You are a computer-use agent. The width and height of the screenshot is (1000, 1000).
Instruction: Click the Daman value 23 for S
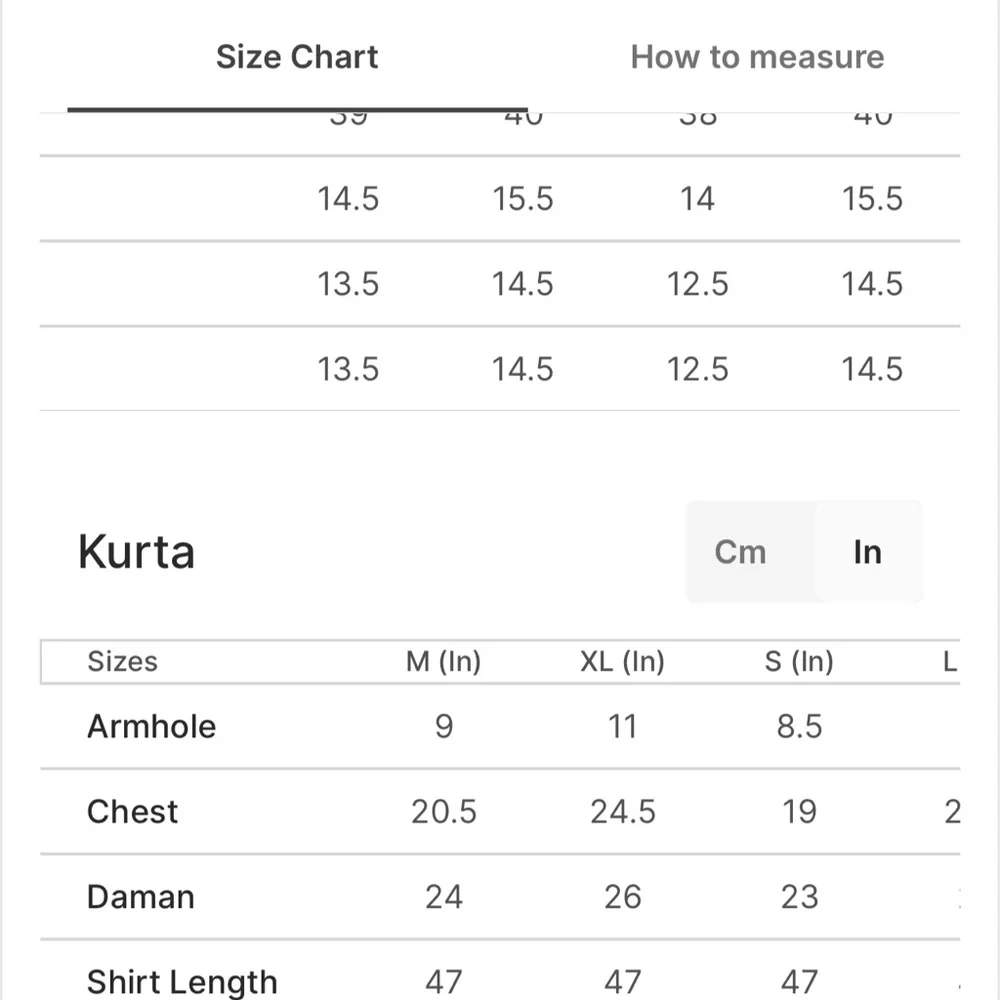[x=799, y=897]
